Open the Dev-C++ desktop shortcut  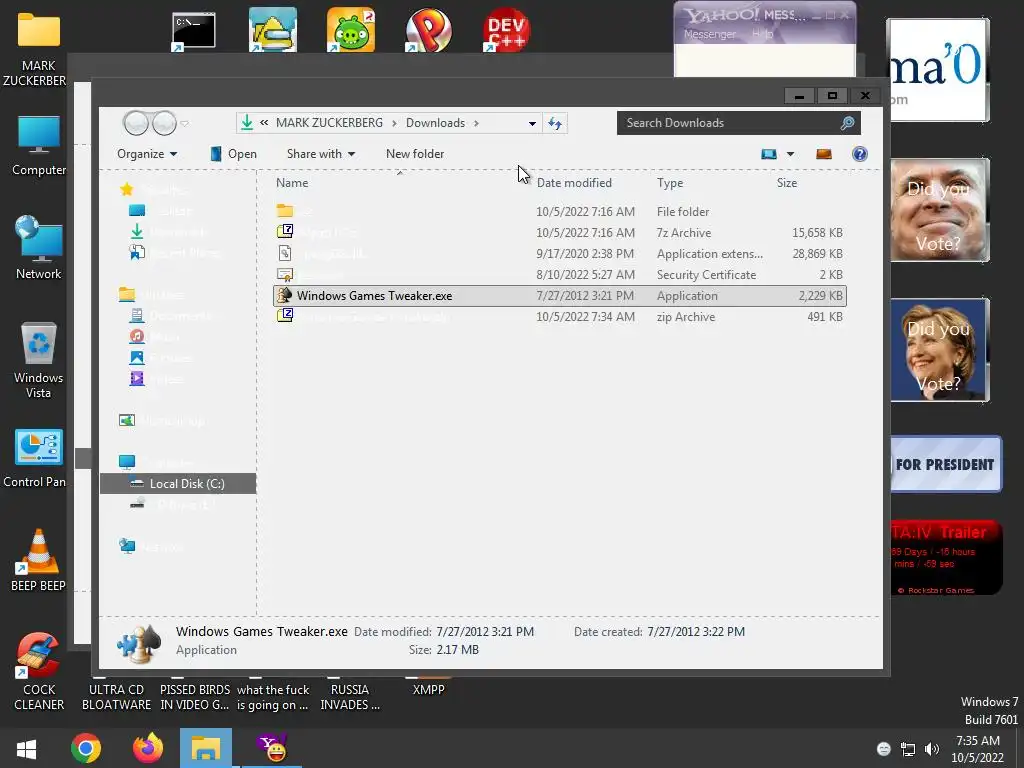pos(506,30)
